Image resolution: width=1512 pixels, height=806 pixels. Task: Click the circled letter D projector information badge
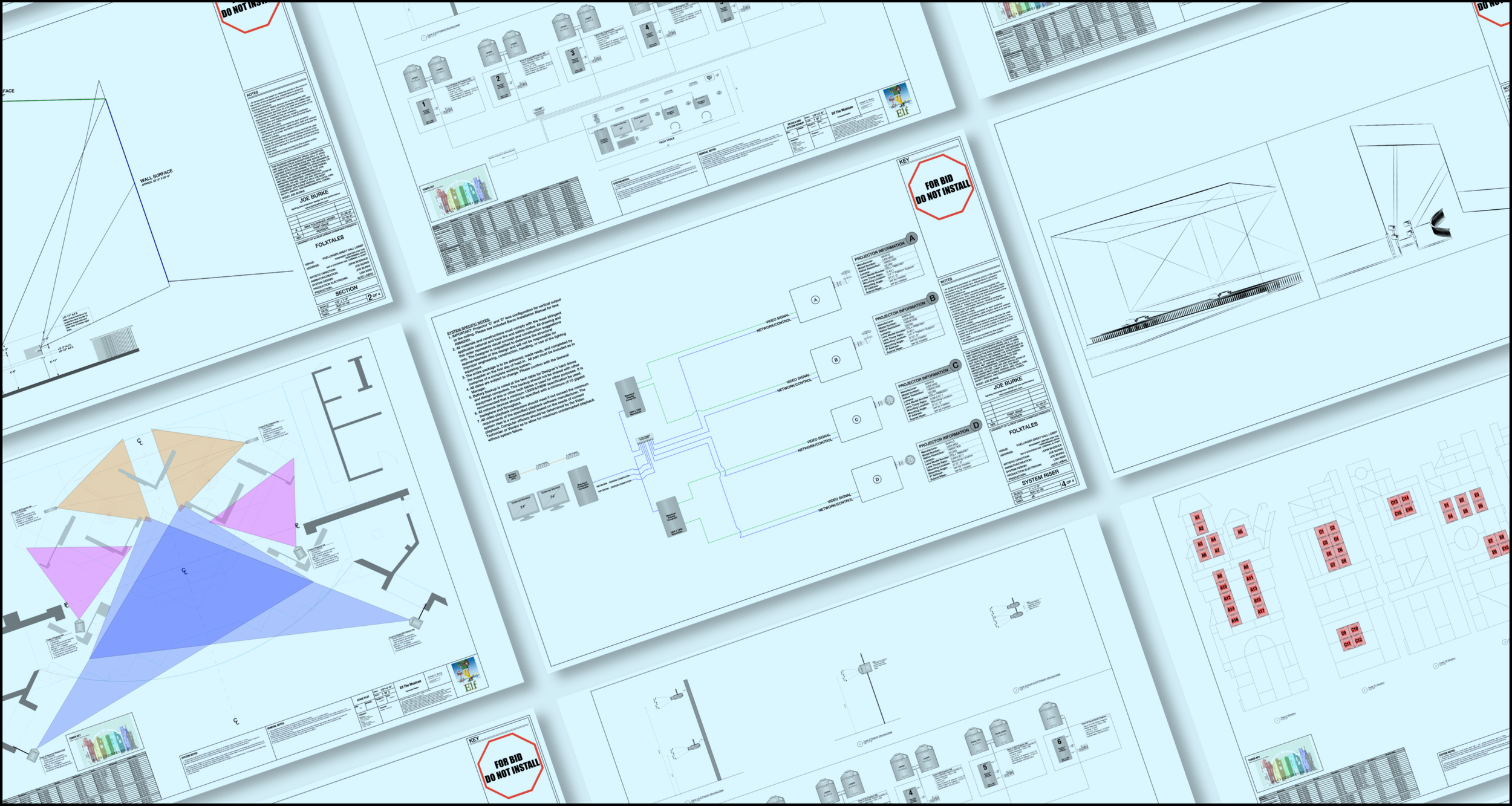976,425
